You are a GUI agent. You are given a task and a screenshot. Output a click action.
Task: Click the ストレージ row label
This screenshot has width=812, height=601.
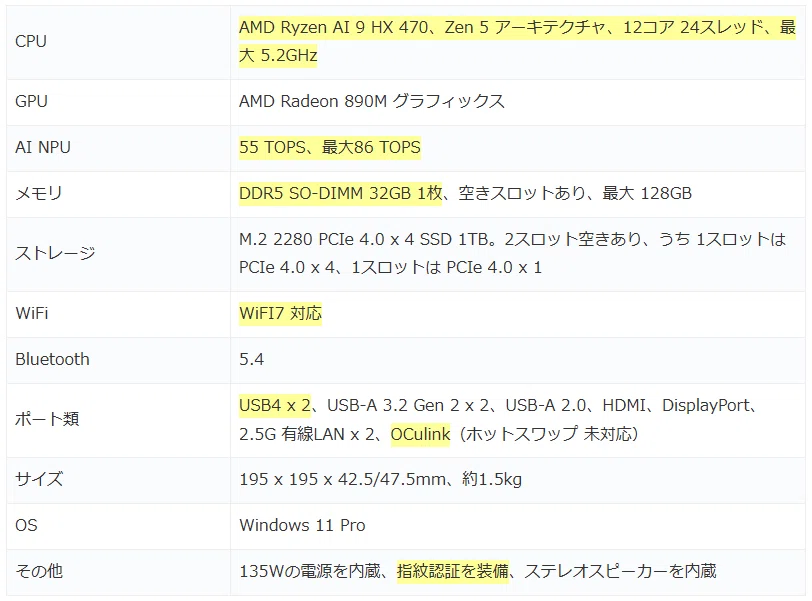(x=55, y=253)
